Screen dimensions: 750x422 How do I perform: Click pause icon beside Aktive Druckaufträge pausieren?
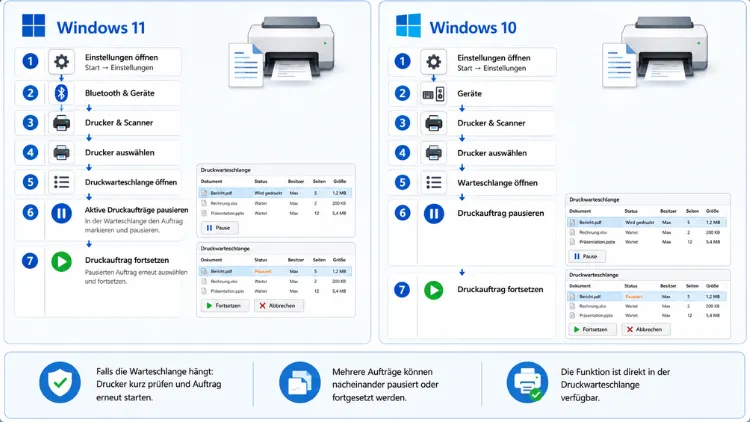click(61, 213)
